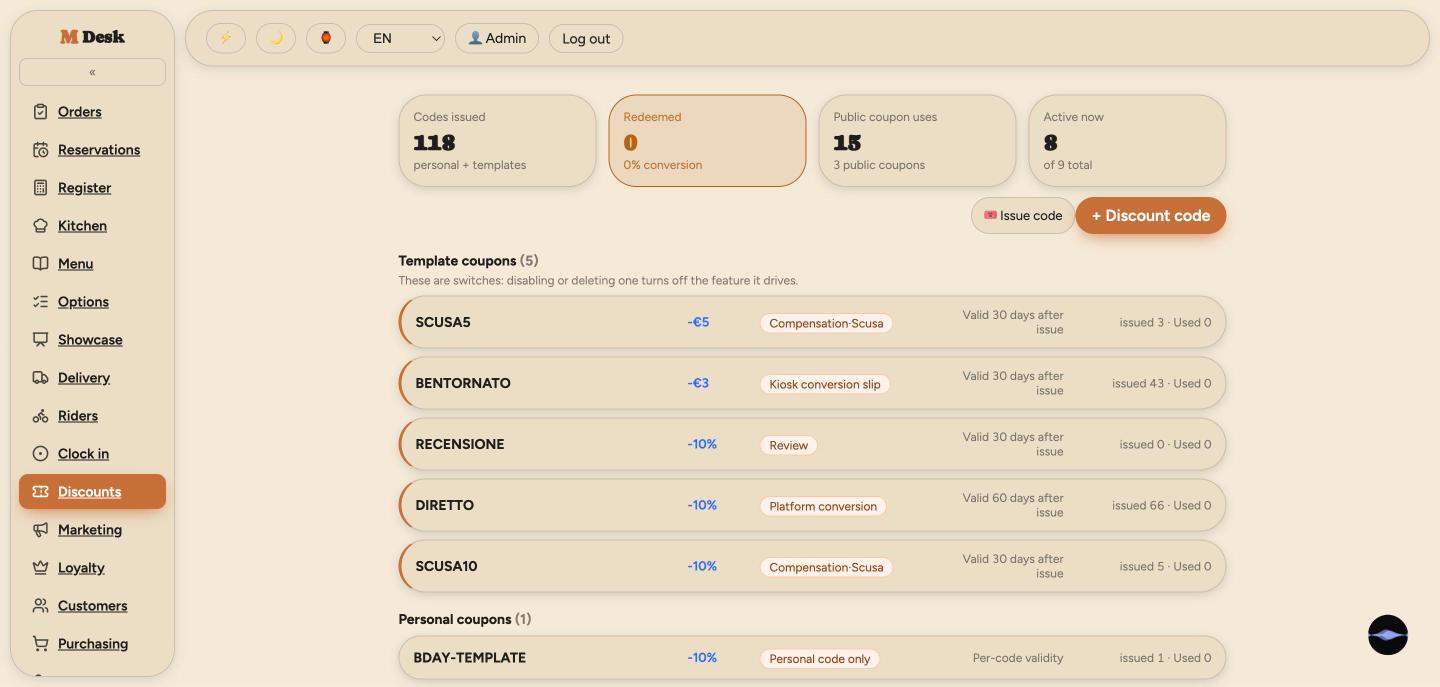Add a new Discount code
The width and height of the screenshot is (1440, 687).
click(1151, 216)
